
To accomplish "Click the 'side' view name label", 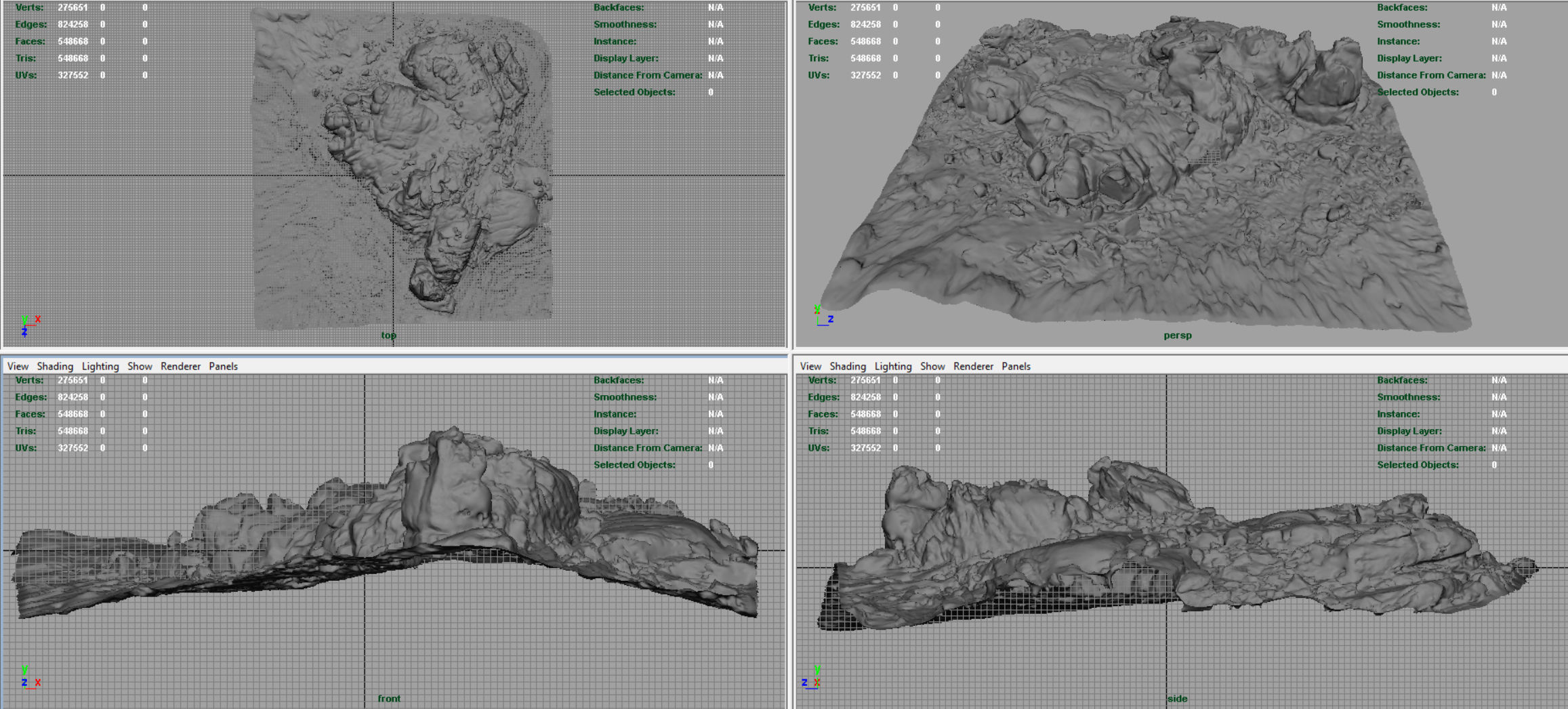I will [x=1178, y=698].
